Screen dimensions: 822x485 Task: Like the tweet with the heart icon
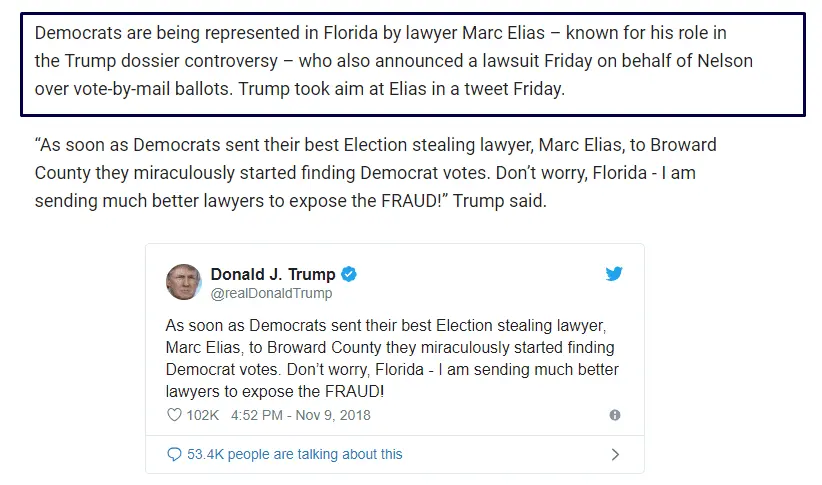tap(173, 414)
